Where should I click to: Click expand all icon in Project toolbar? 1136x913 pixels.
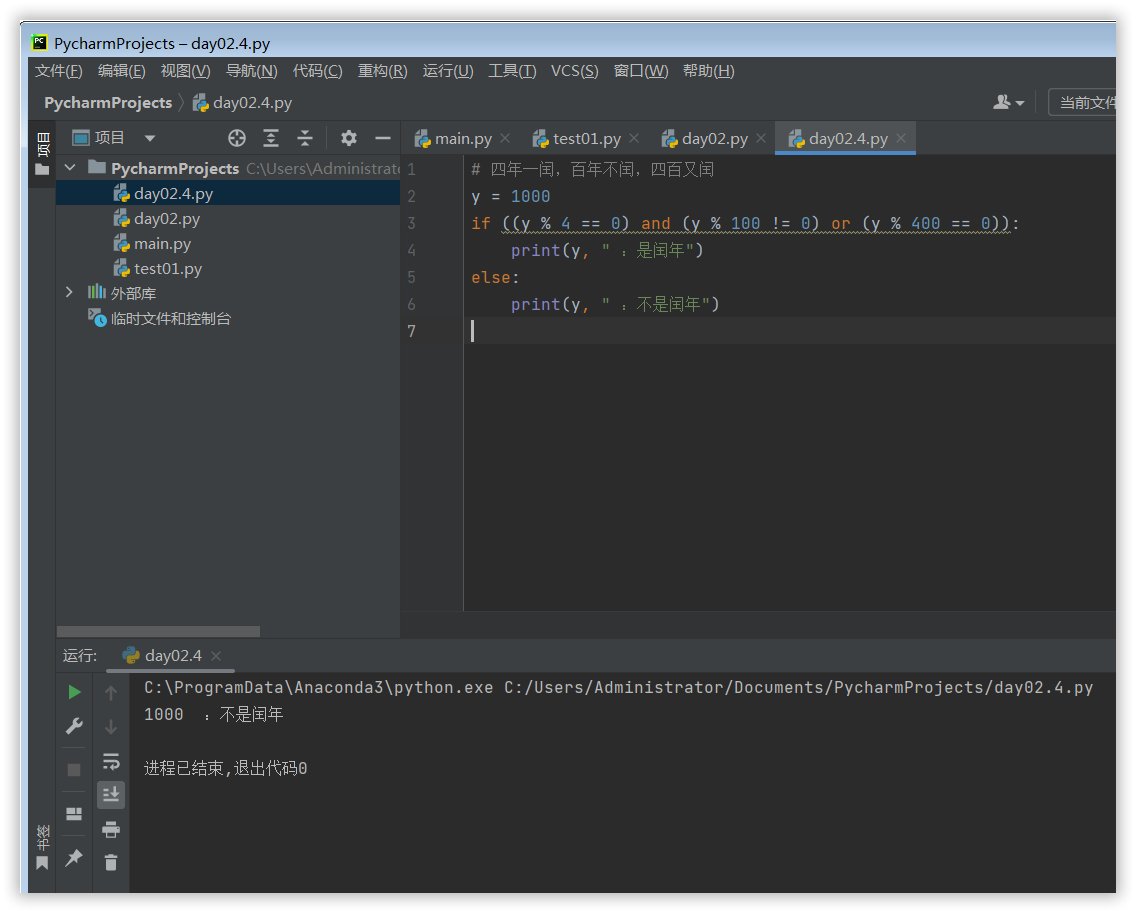coord(271,138)
